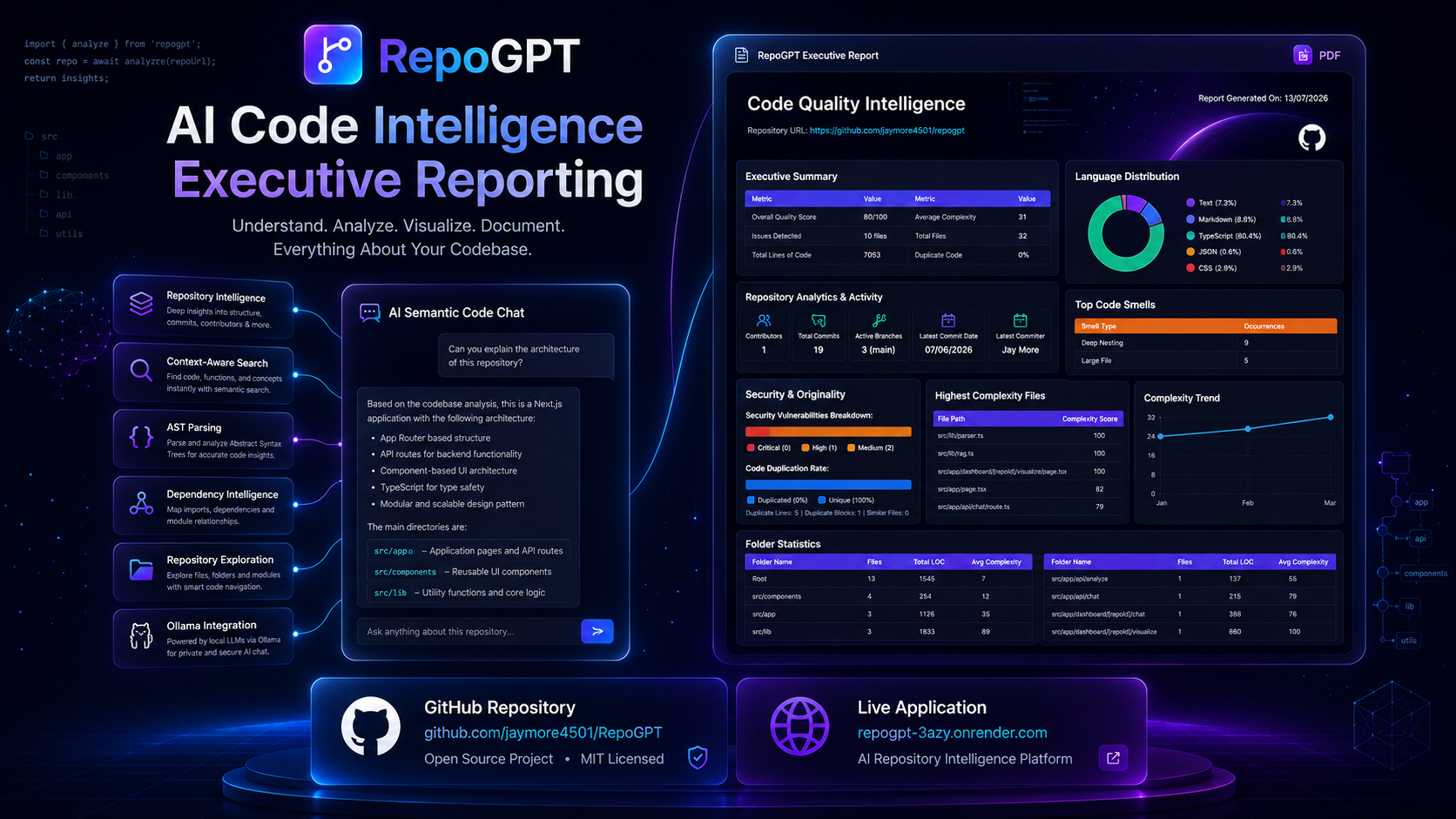Click the Dependency Intelligence node icon
The image size is (1456, 819).
point(141,503)
